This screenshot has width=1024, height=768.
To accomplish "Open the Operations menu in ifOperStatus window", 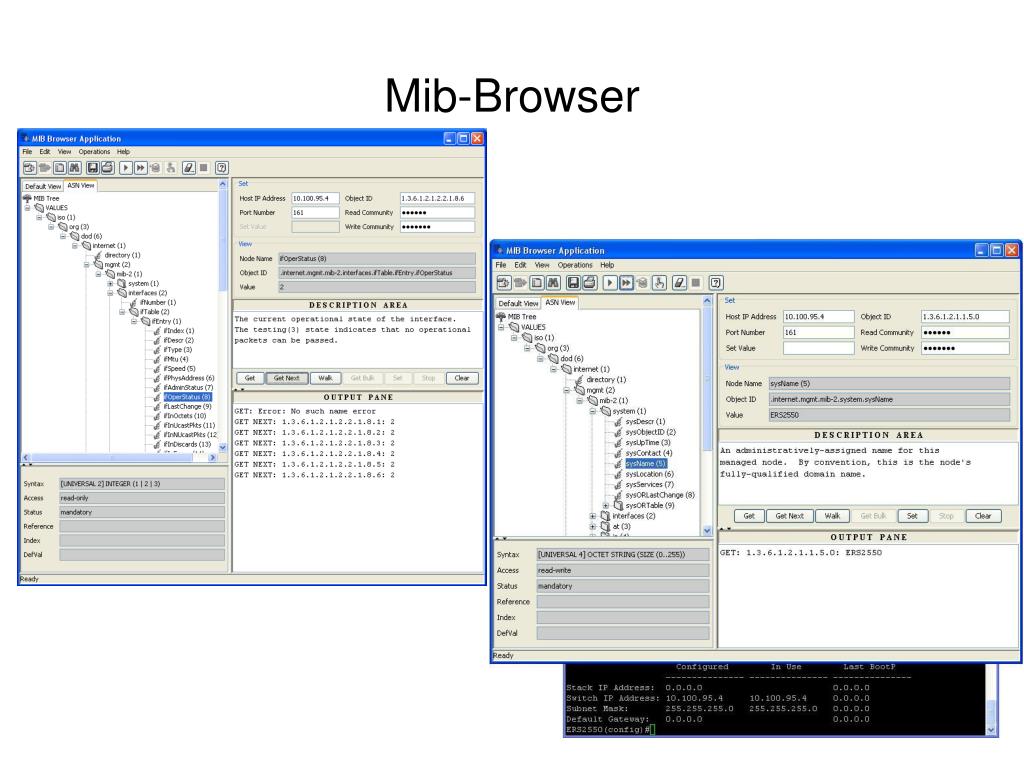I will click(95, 152).
